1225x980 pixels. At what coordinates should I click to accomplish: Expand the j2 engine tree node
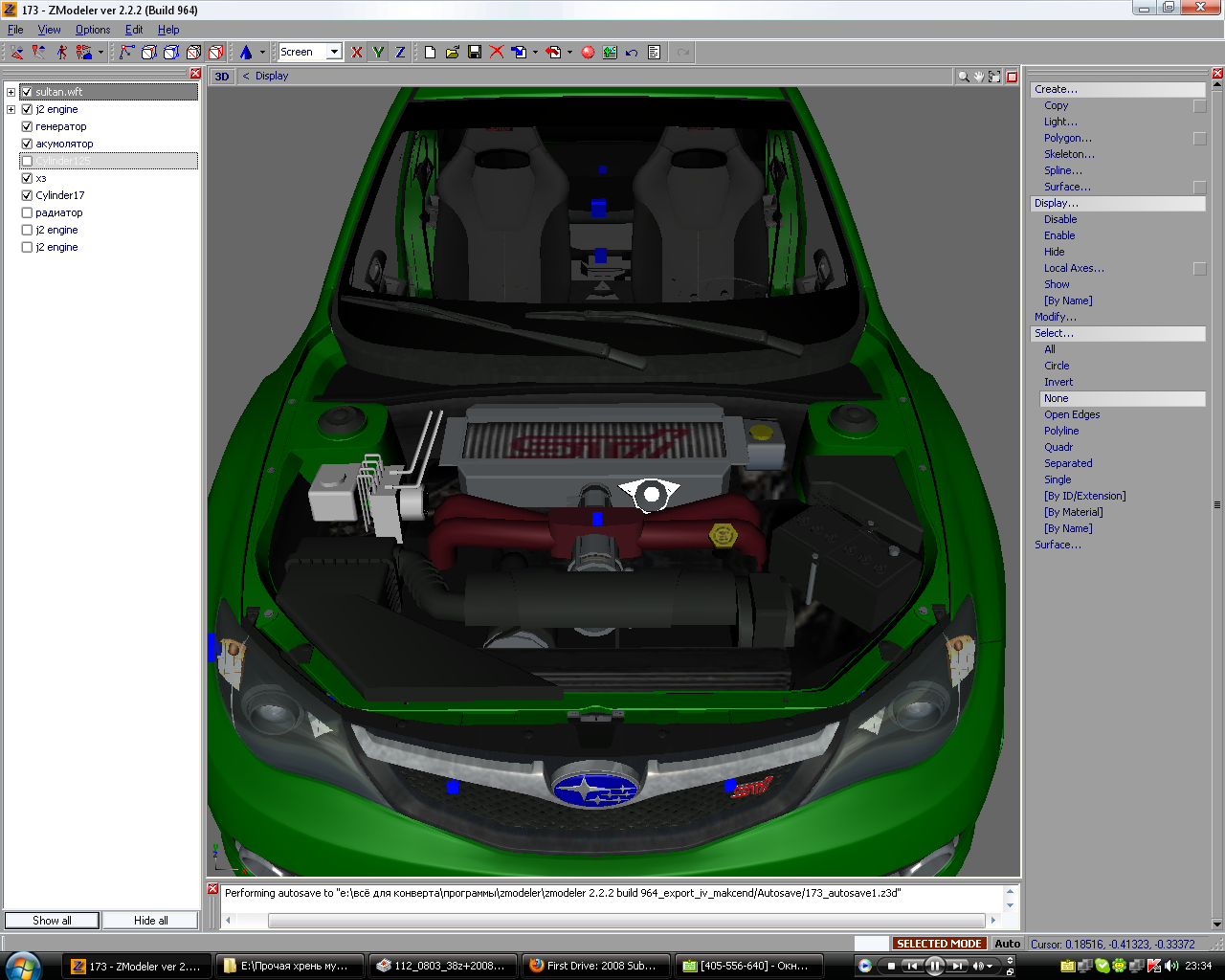pos(11,109)
